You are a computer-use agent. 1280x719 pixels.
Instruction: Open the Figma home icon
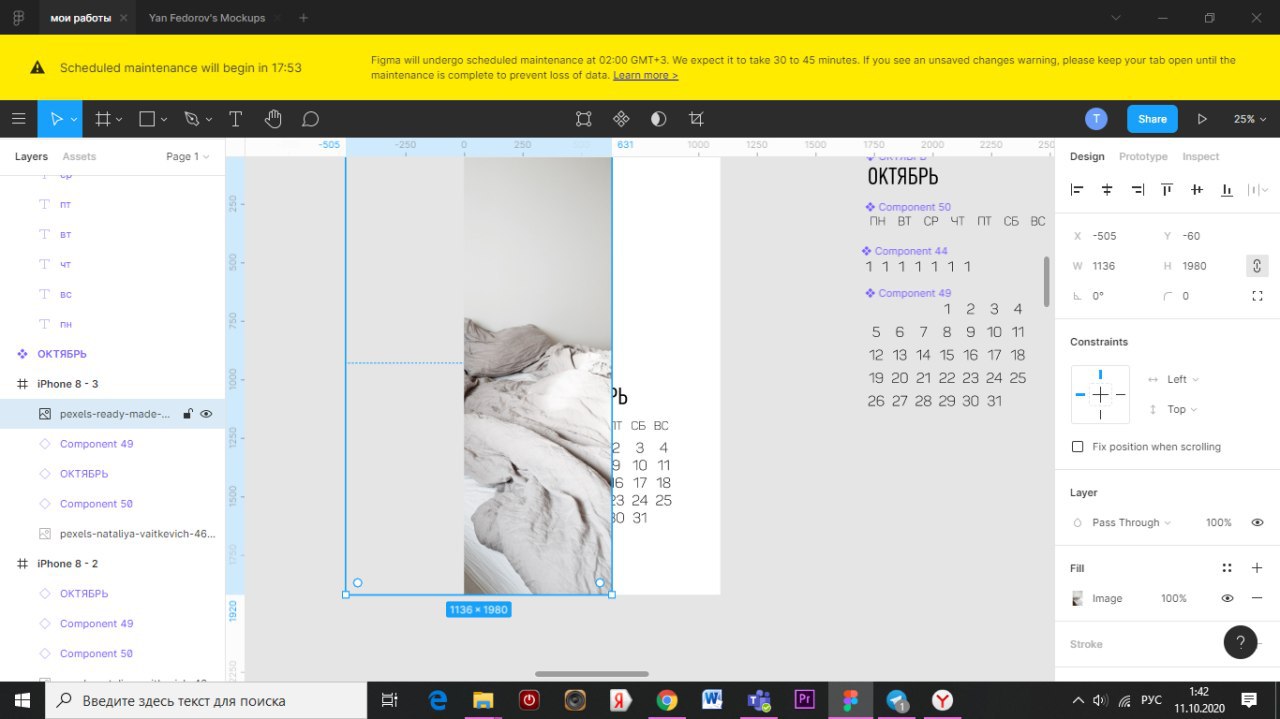(18, 17)
